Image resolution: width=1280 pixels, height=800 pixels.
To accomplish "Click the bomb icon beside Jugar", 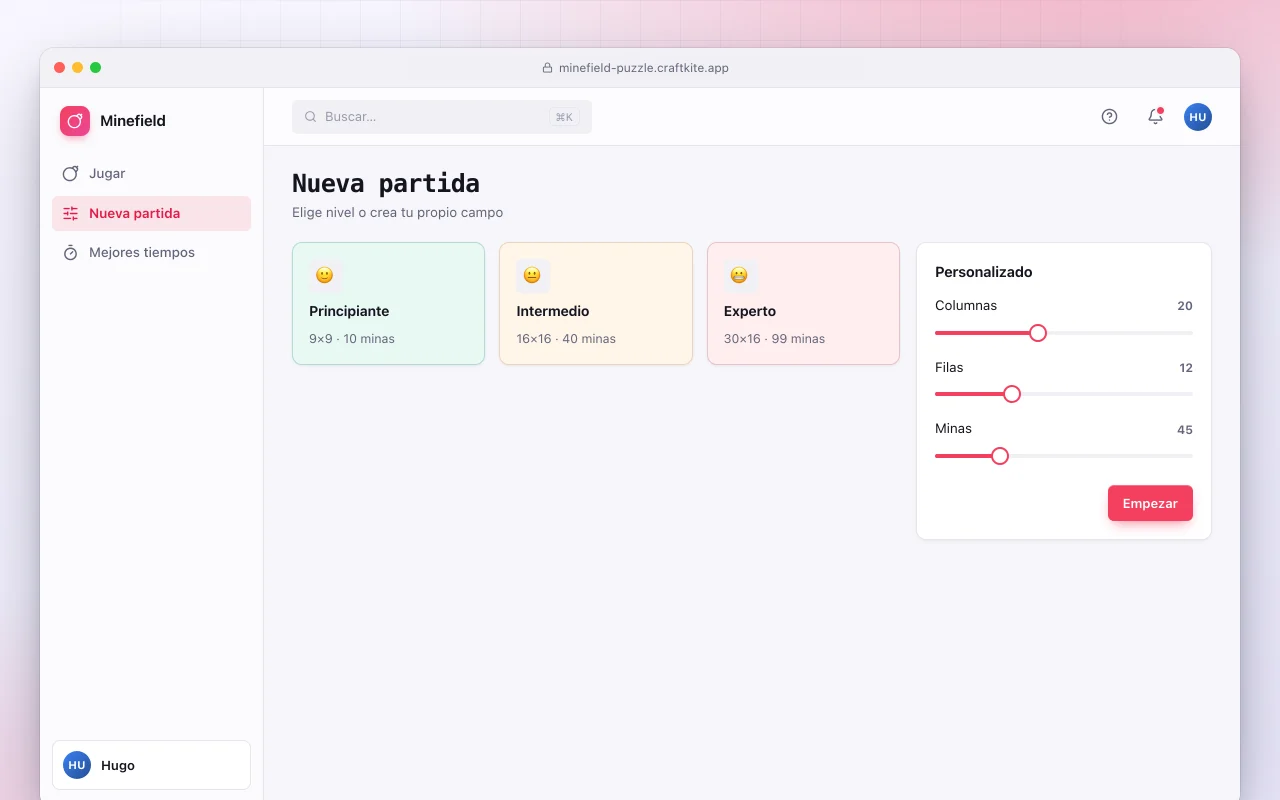I will [x=70, y=173].
